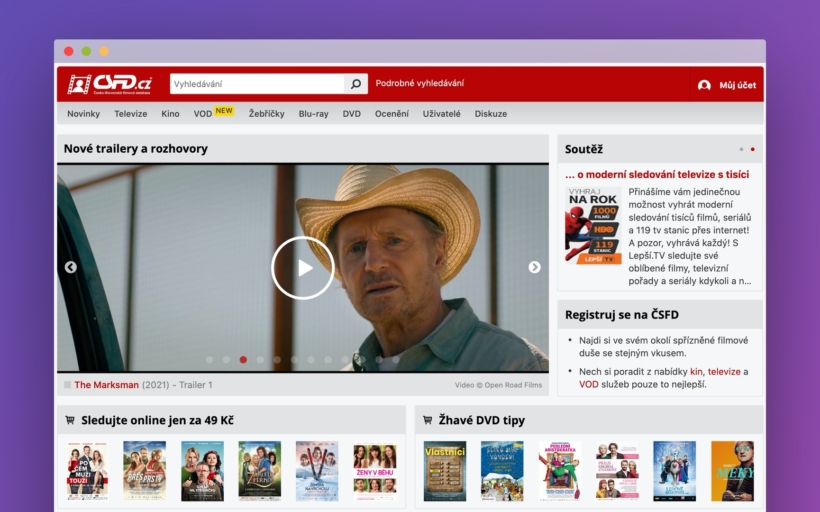Viewport: 820px width, 512px height.
Task: Open the Poslední aristokratka DVD poster
Action: 560,471
